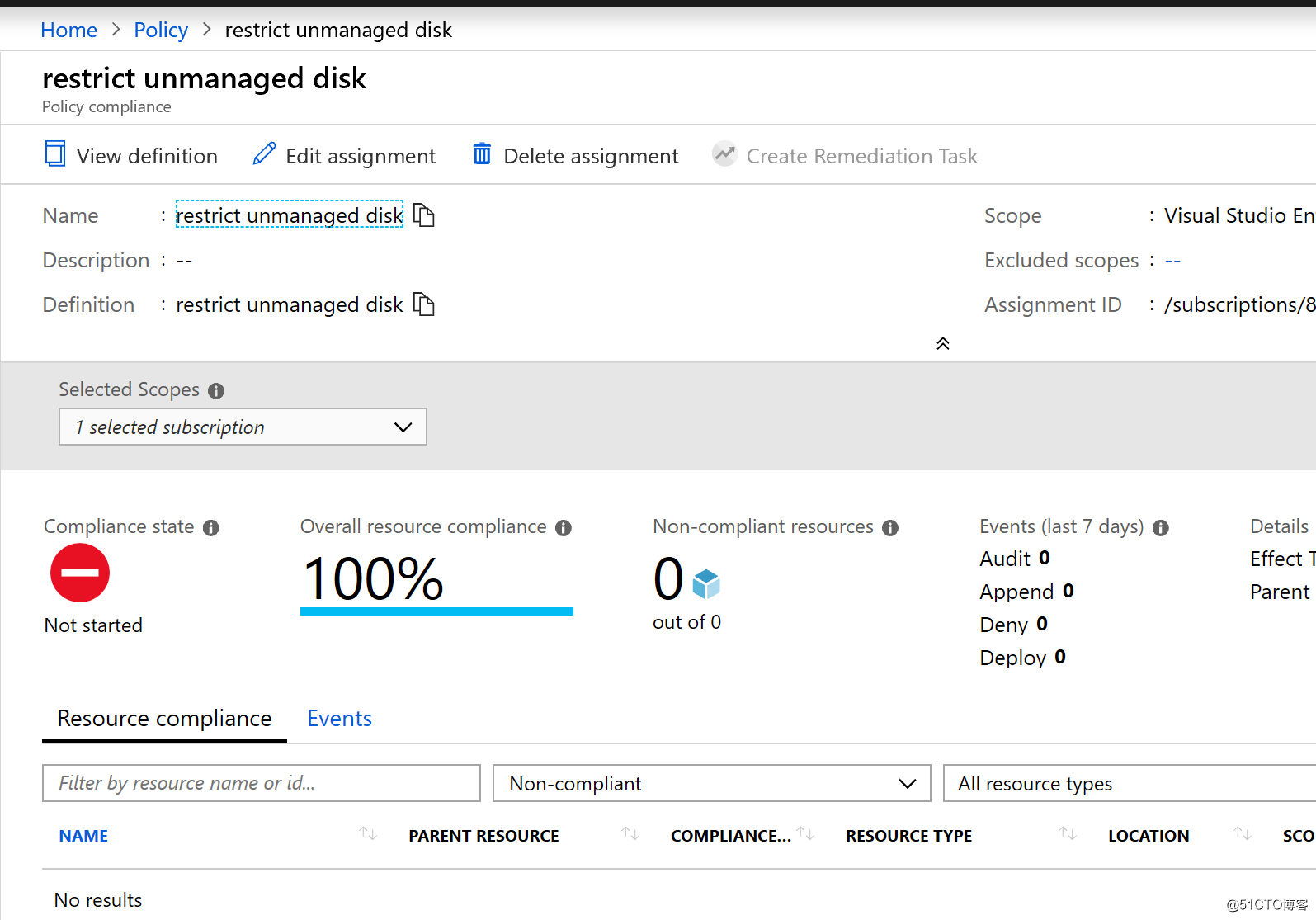Viewport: 1316px width, 920px height.
Task: Select the highlighted Name value text
Action: 290,215
